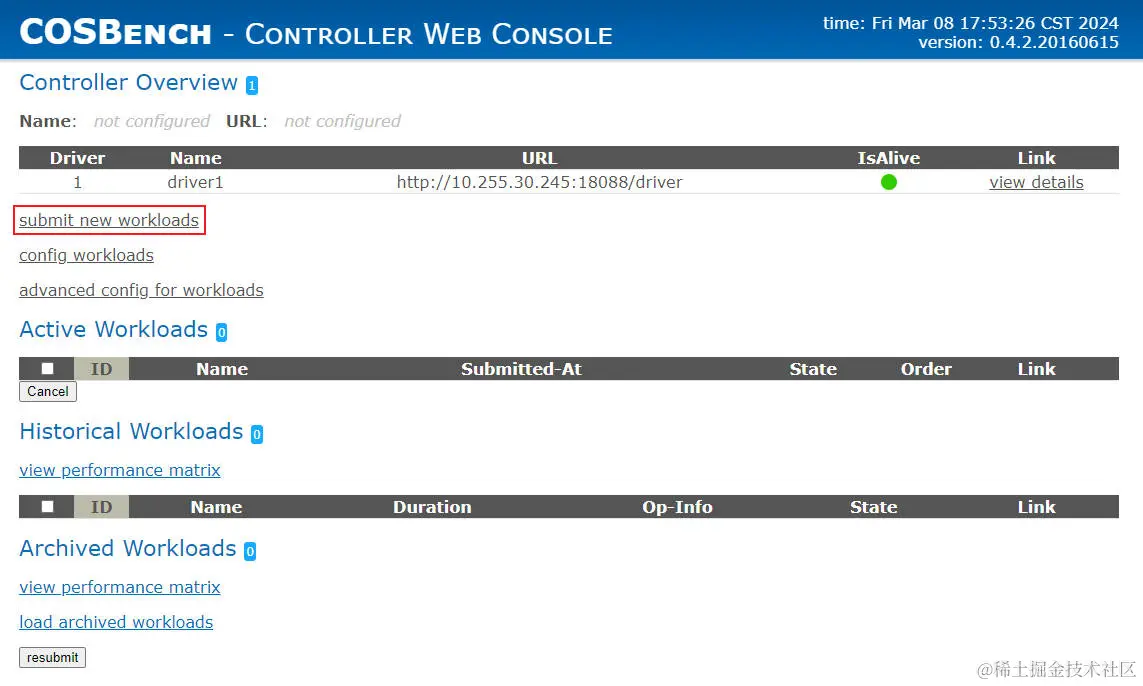
Task: Check the Active Workloads select-all checkbox
Action: click(x=47, y=369)
